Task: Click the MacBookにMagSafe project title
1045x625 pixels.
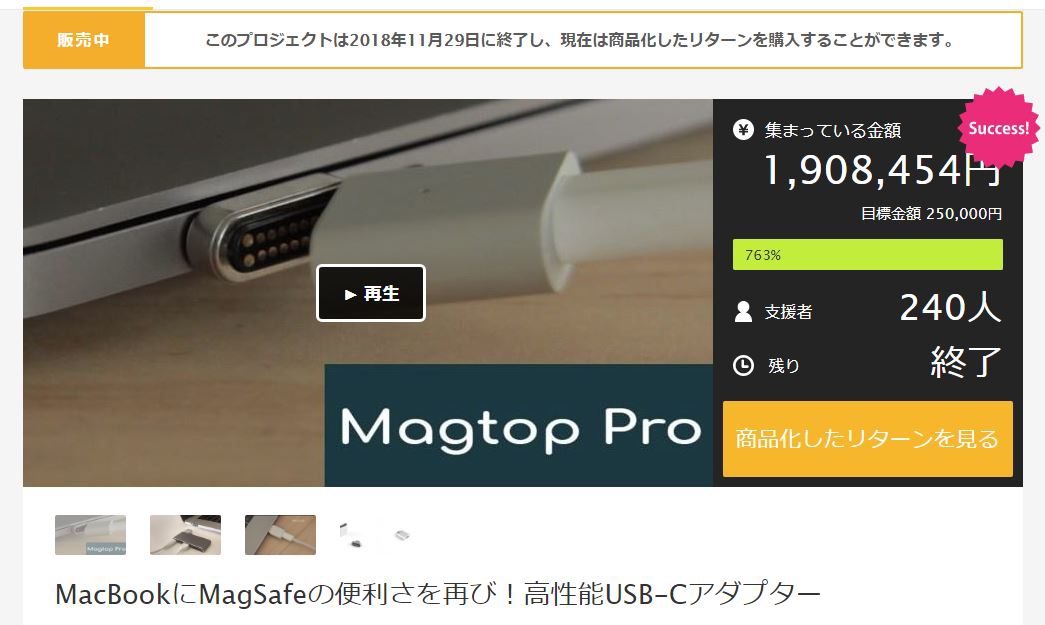Action: (438, 594)
